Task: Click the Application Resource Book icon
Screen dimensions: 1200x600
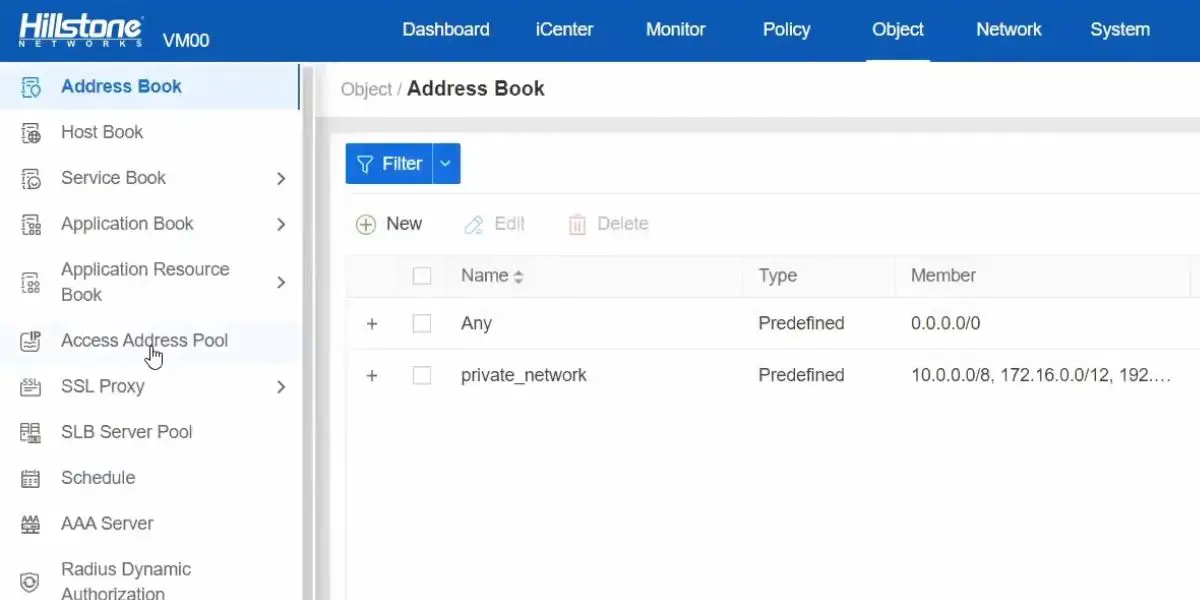Action: [x=31, y=282]
